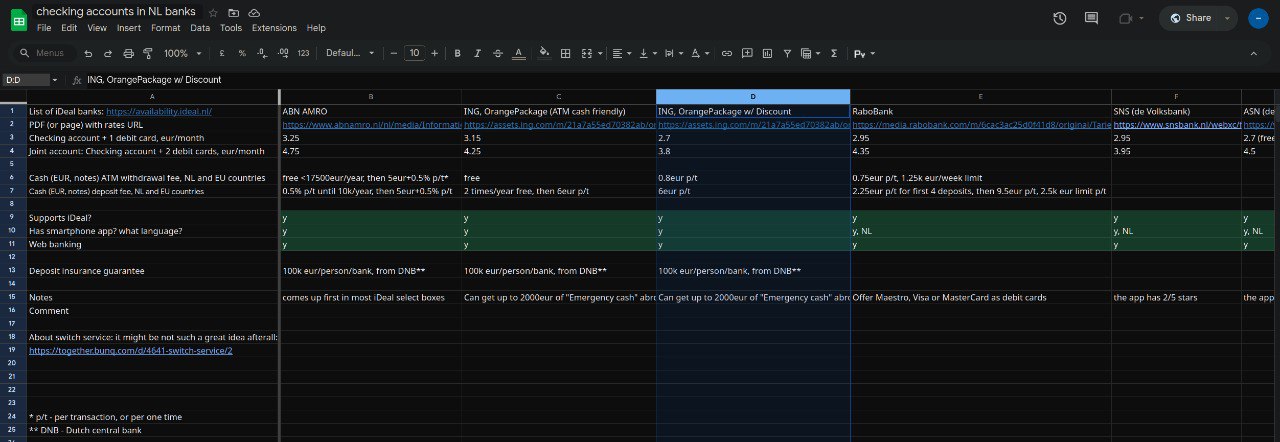Viewport: 1280px width, 442px height.
Task: Open the Extensions menu
Action: point(274,28)
